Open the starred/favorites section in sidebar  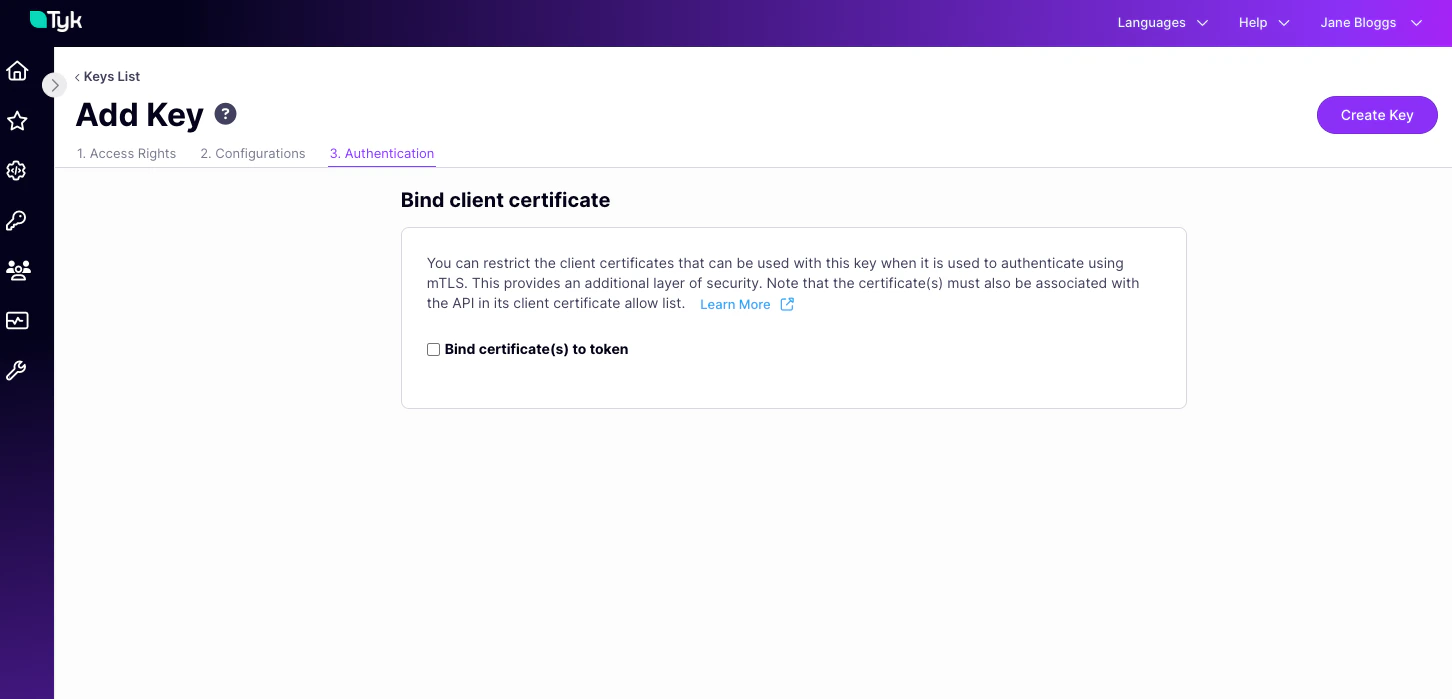(16, 121)
